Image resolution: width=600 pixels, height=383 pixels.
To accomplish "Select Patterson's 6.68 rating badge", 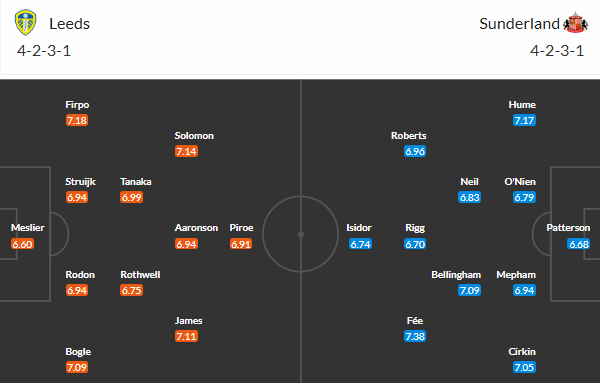I will click(579, 244).
